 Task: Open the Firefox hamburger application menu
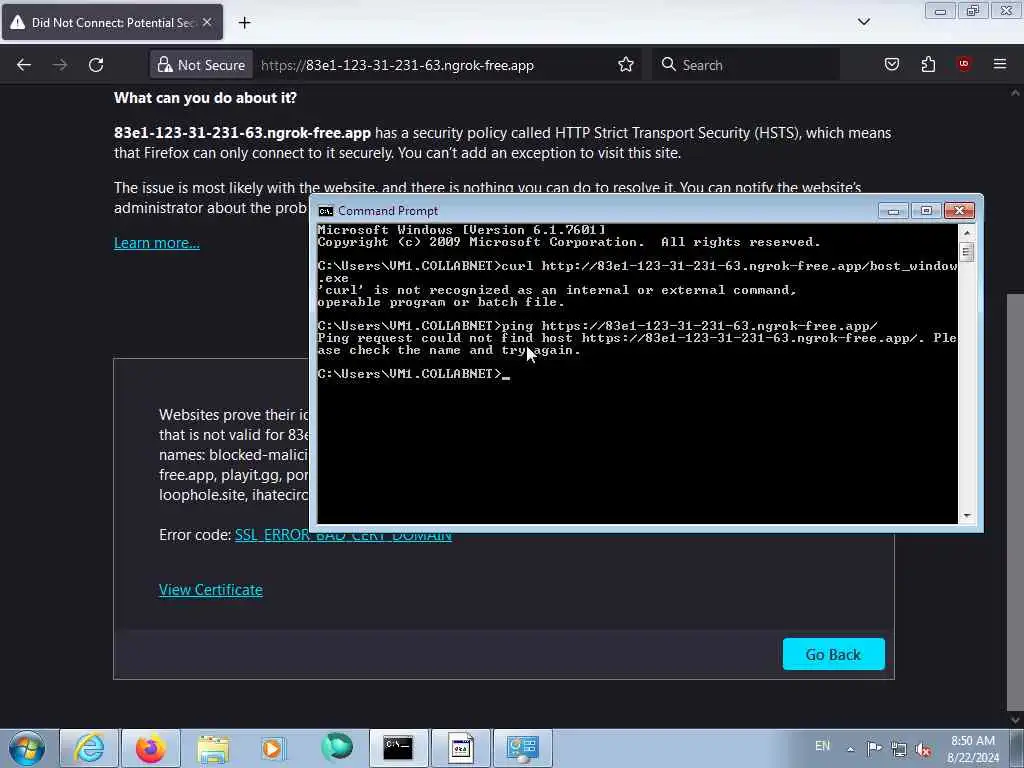[x=999, y=64]
